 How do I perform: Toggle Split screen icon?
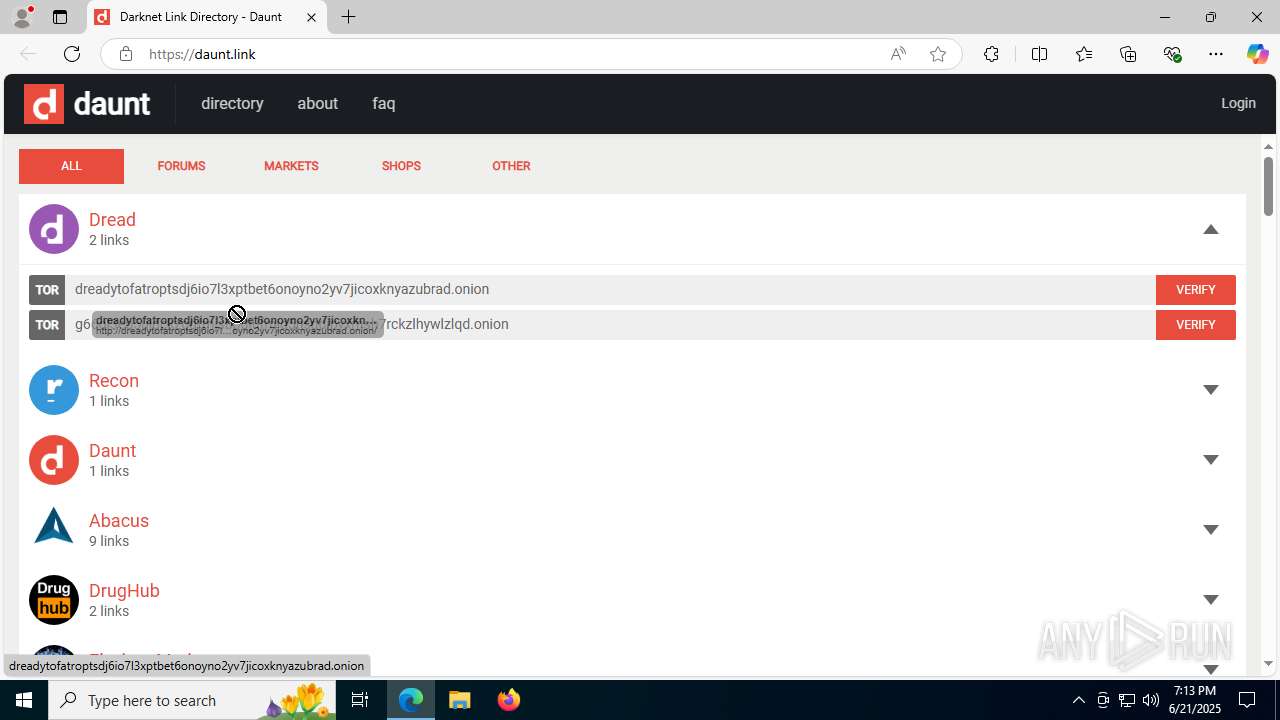click(1039, 54)
